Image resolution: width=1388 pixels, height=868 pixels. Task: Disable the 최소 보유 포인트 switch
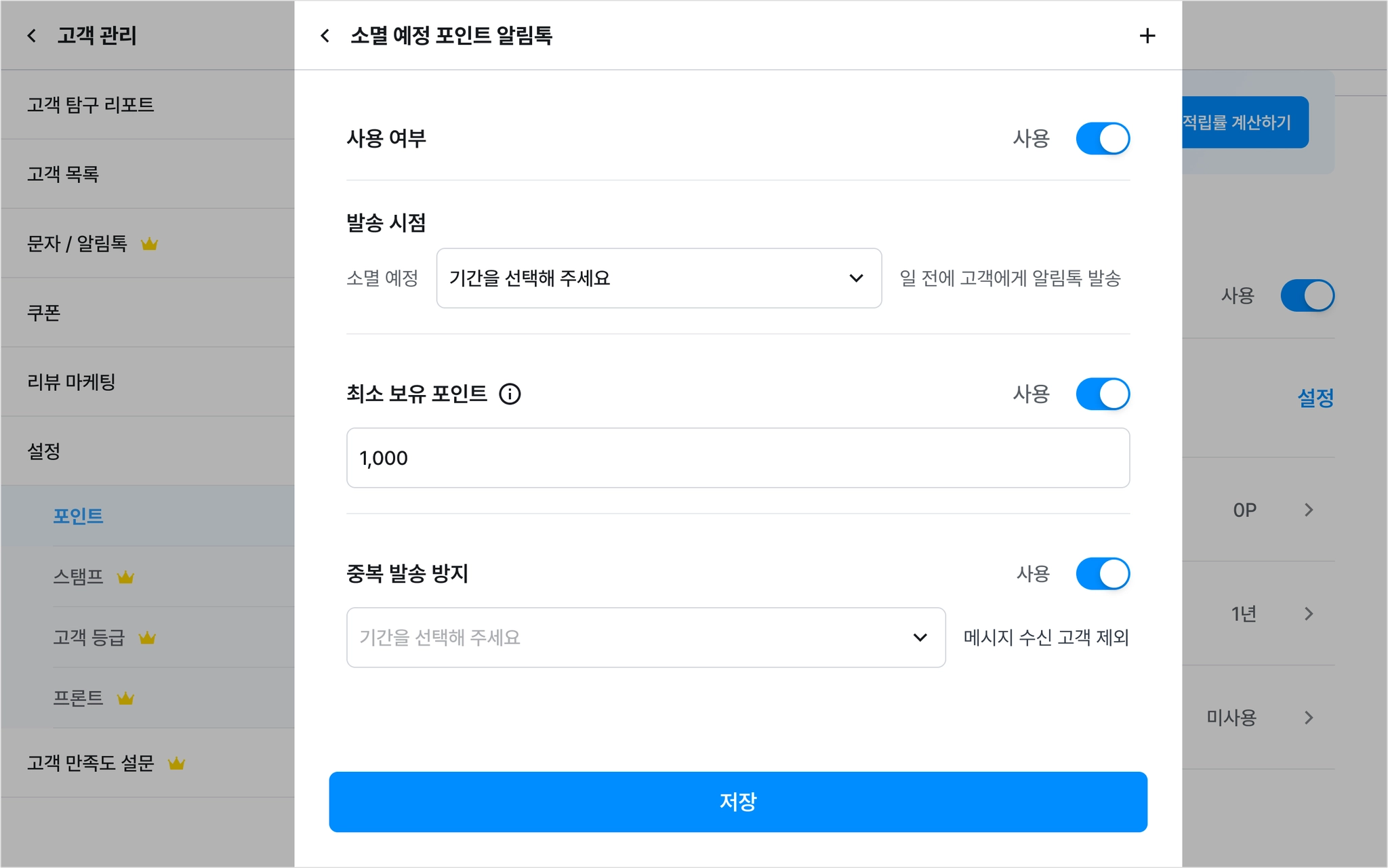[x=1103, y=394]
